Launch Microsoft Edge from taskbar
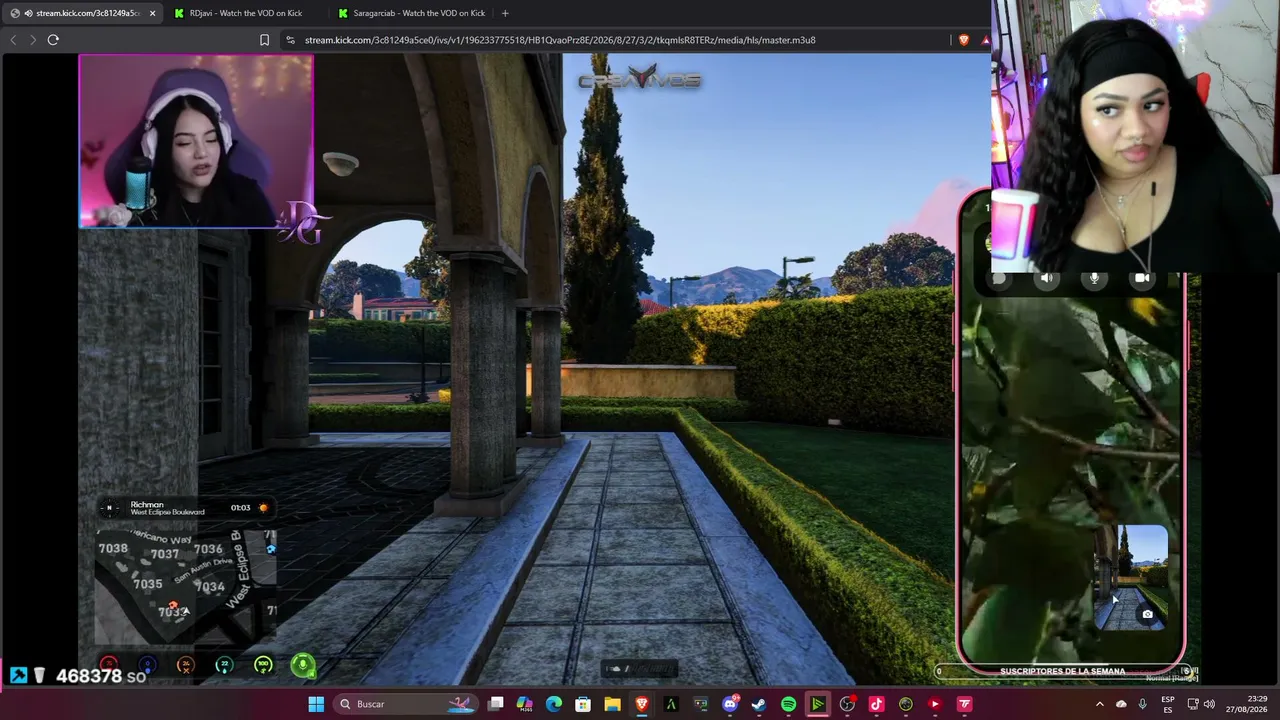1280x720 pixels. pyautogui.click(x=554, y=704)
